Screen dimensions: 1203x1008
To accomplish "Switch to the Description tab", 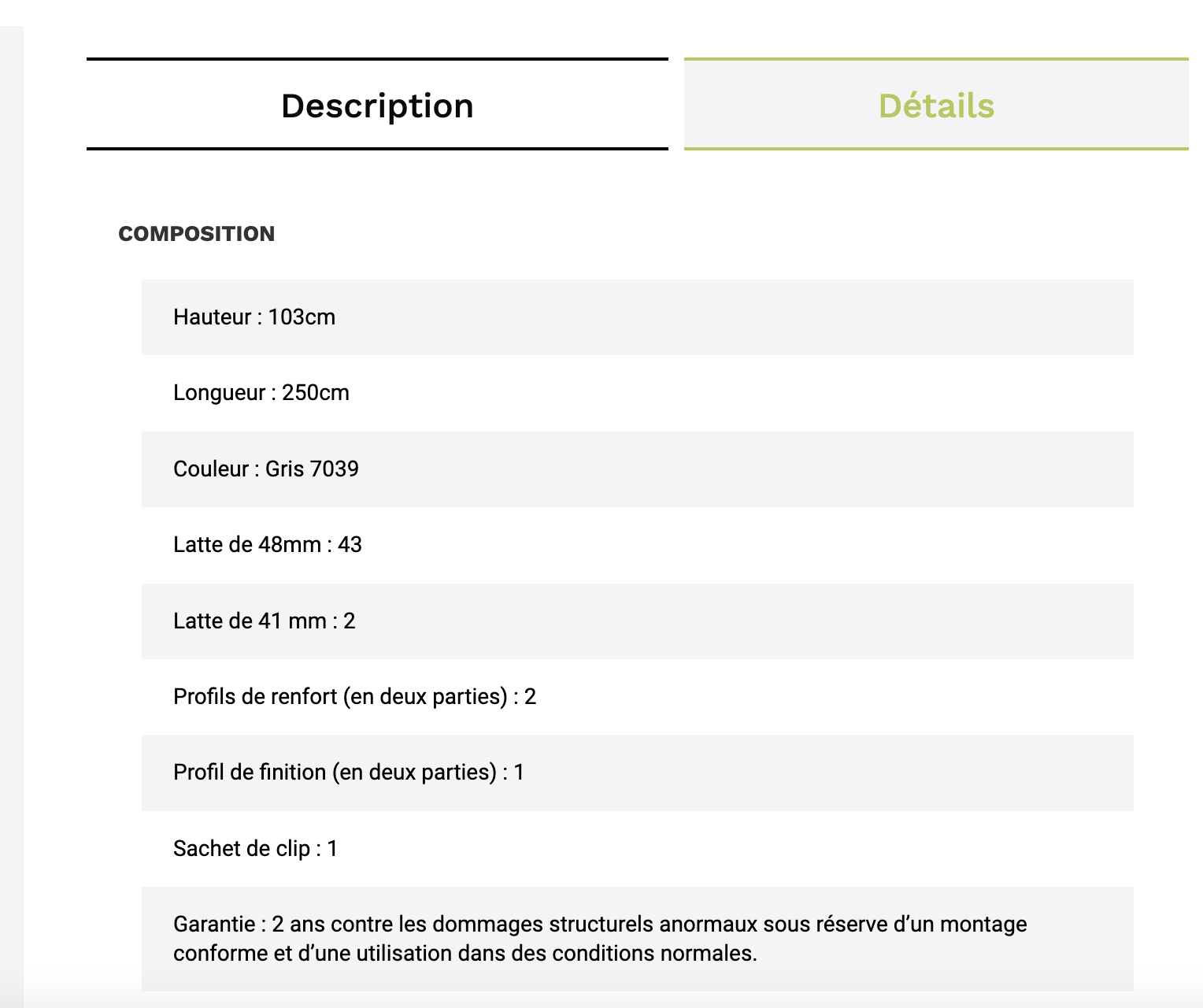I will (377, 105).
